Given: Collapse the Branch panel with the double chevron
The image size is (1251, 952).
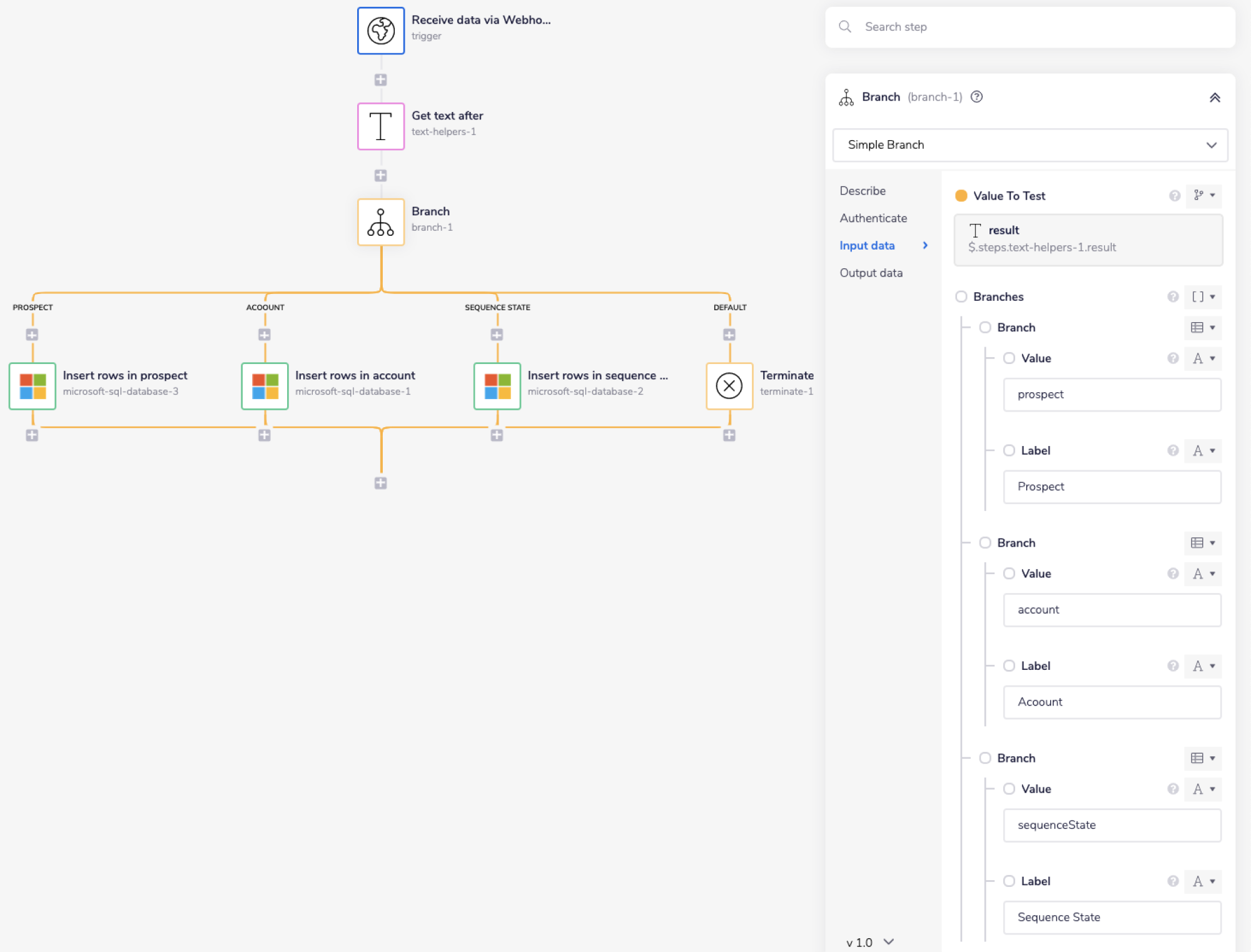Looking at the screenshot, I should click(1215, 98).
